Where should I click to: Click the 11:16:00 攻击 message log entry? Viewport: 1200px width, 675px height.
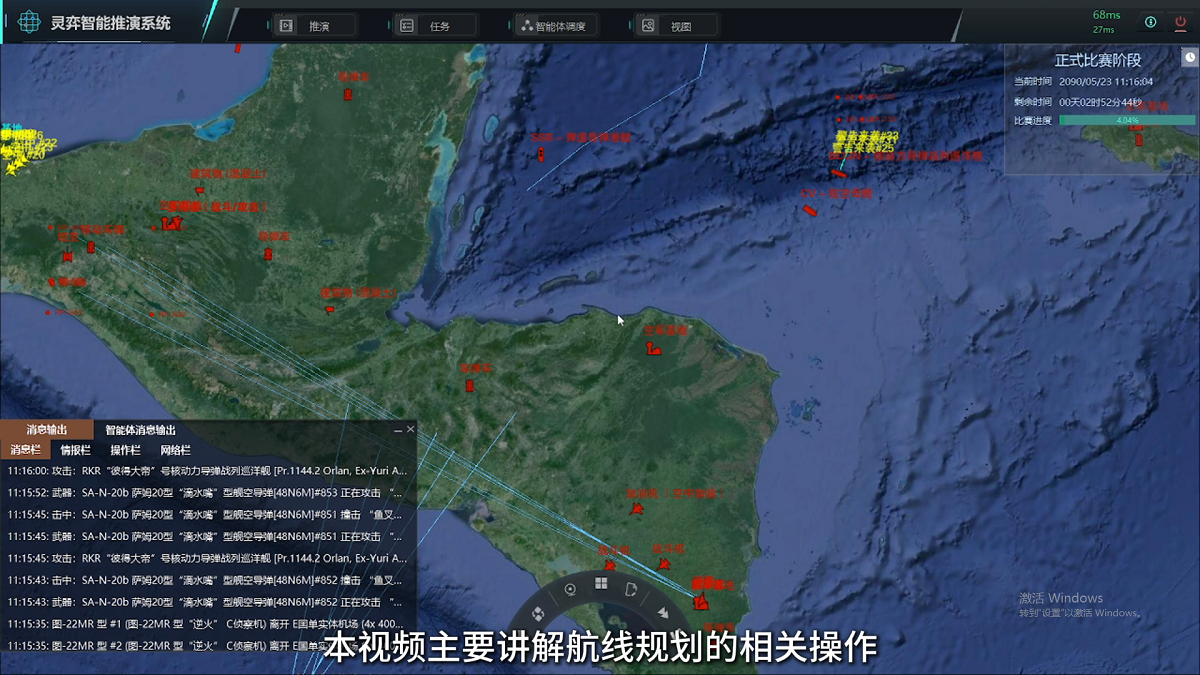pos(207,470)
